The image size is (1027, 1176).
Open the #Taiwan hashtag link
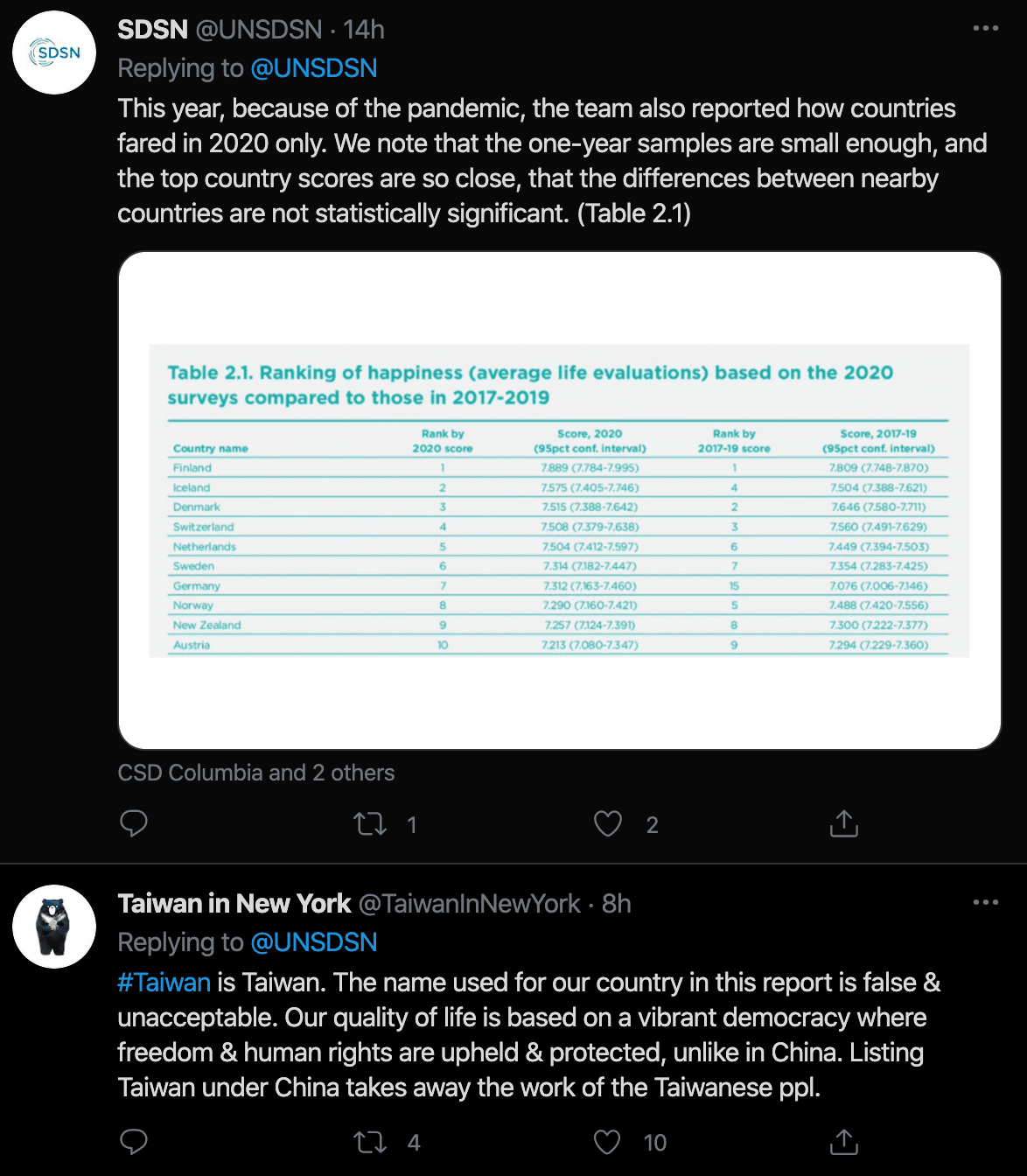click(x=164, y=983)
